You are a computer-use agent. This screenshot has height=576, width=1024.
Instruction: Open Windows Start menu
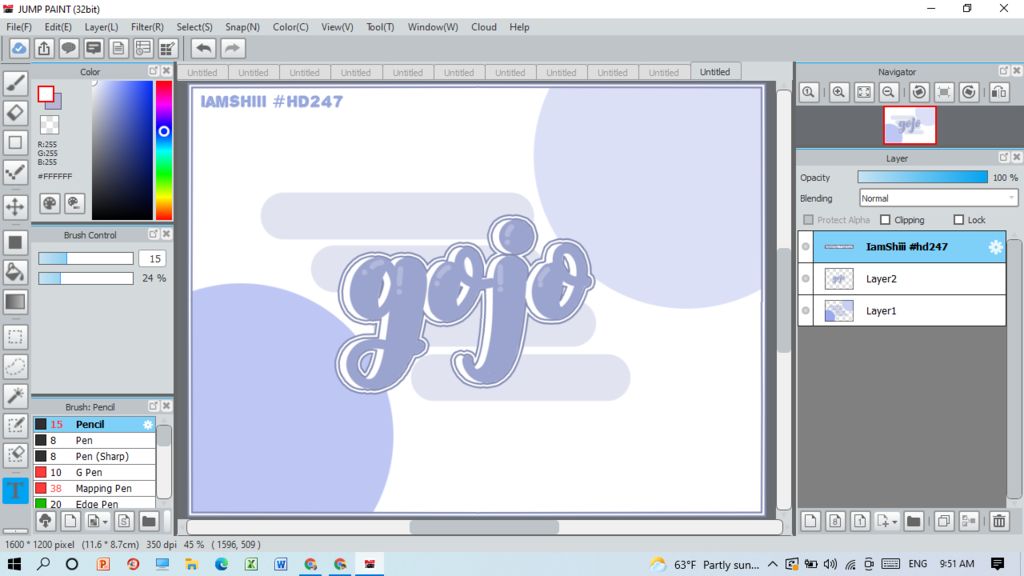(x=14, y=564)
